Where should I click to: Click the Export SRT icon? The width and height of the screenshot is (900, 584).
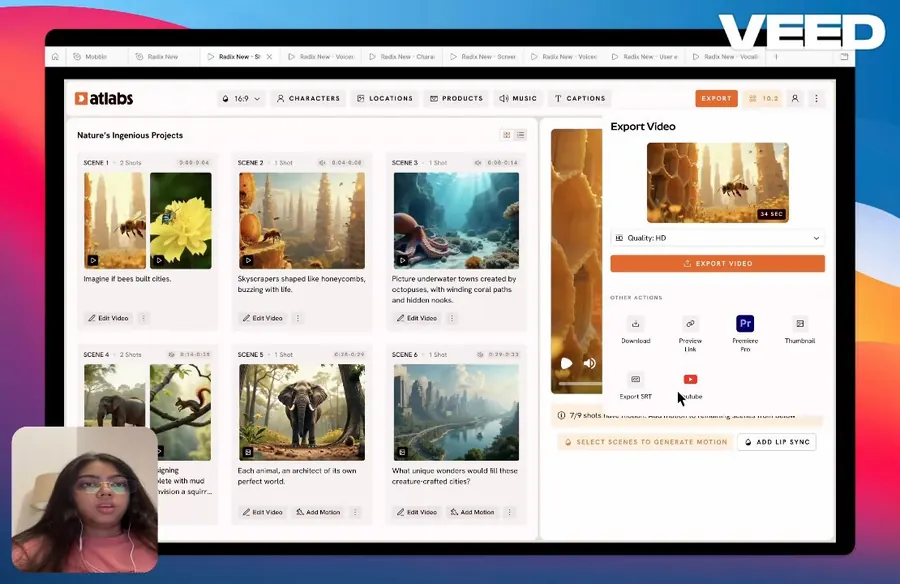point(635,380)
